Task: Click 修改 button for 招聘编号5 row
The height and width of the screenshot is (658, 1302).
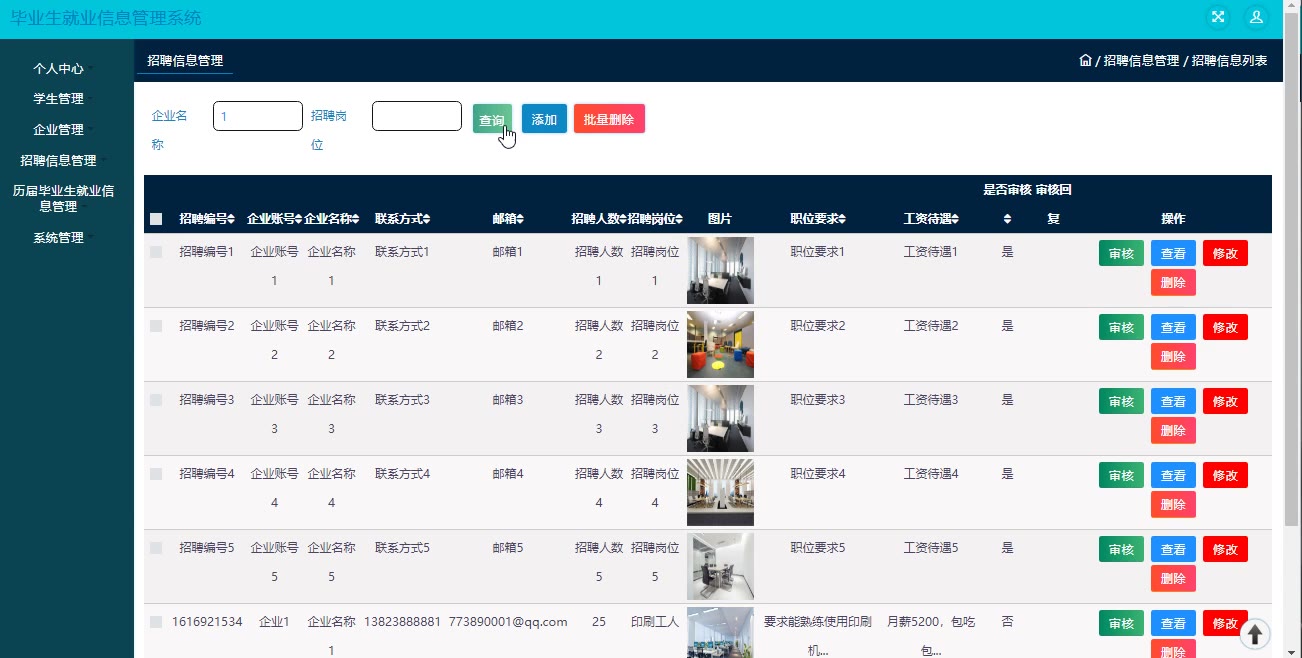Action: tap(1225, 549)
